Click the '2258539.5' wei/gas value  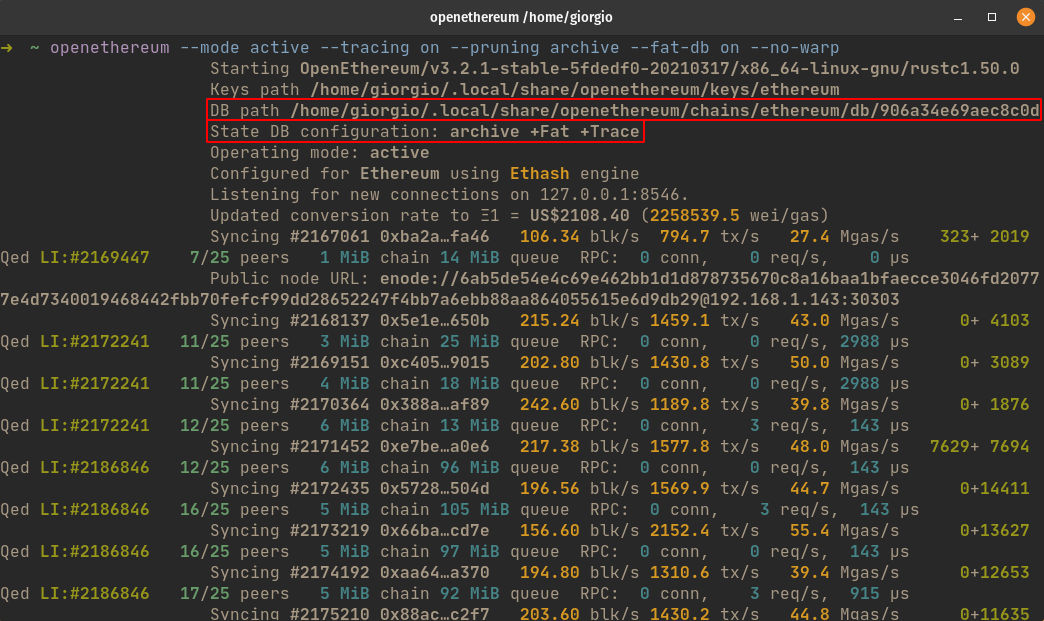(x=694, y=216)
